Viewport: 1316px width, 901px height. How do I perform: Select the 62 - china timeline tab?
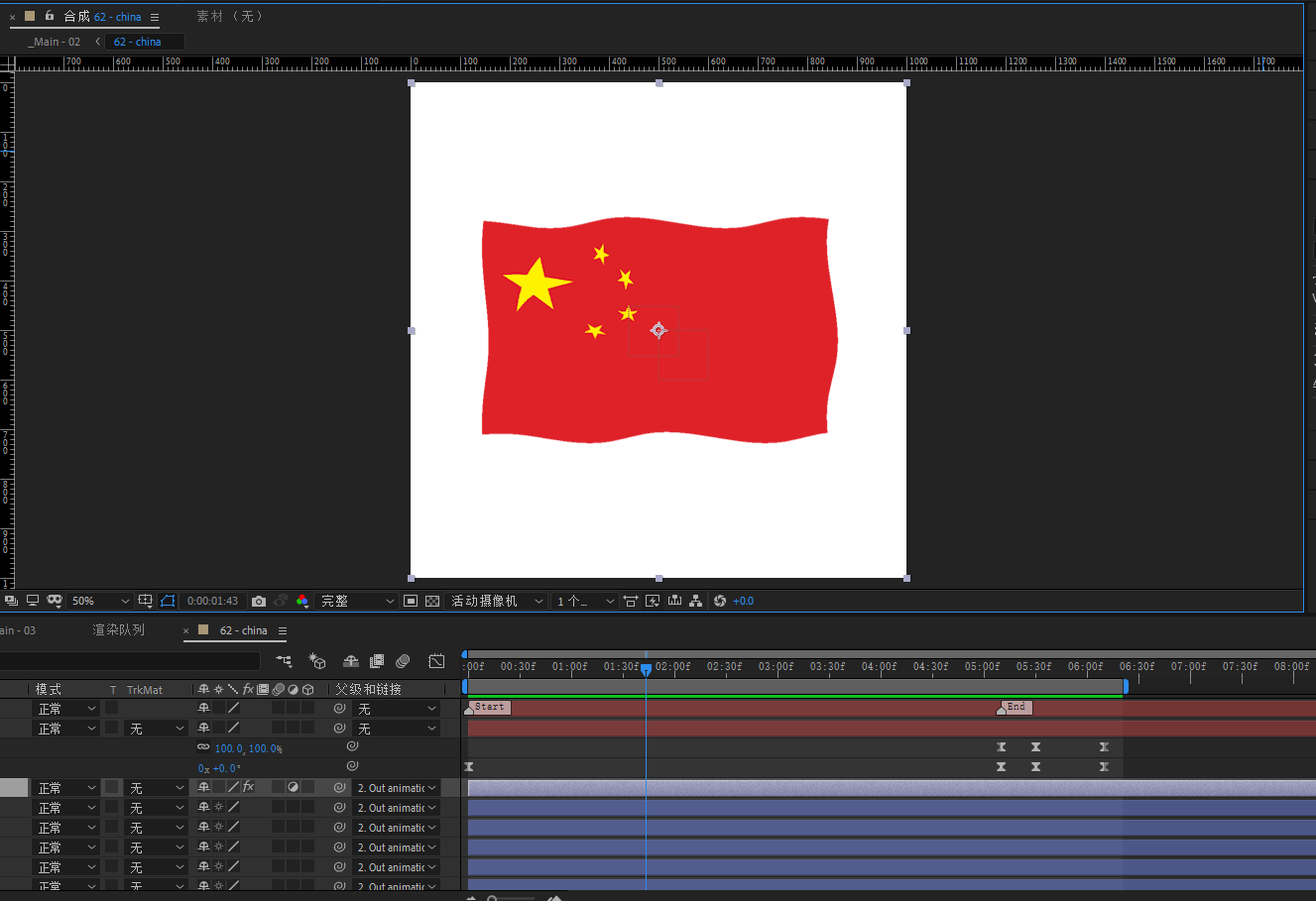pyautogui.click(x=243, y=630)
